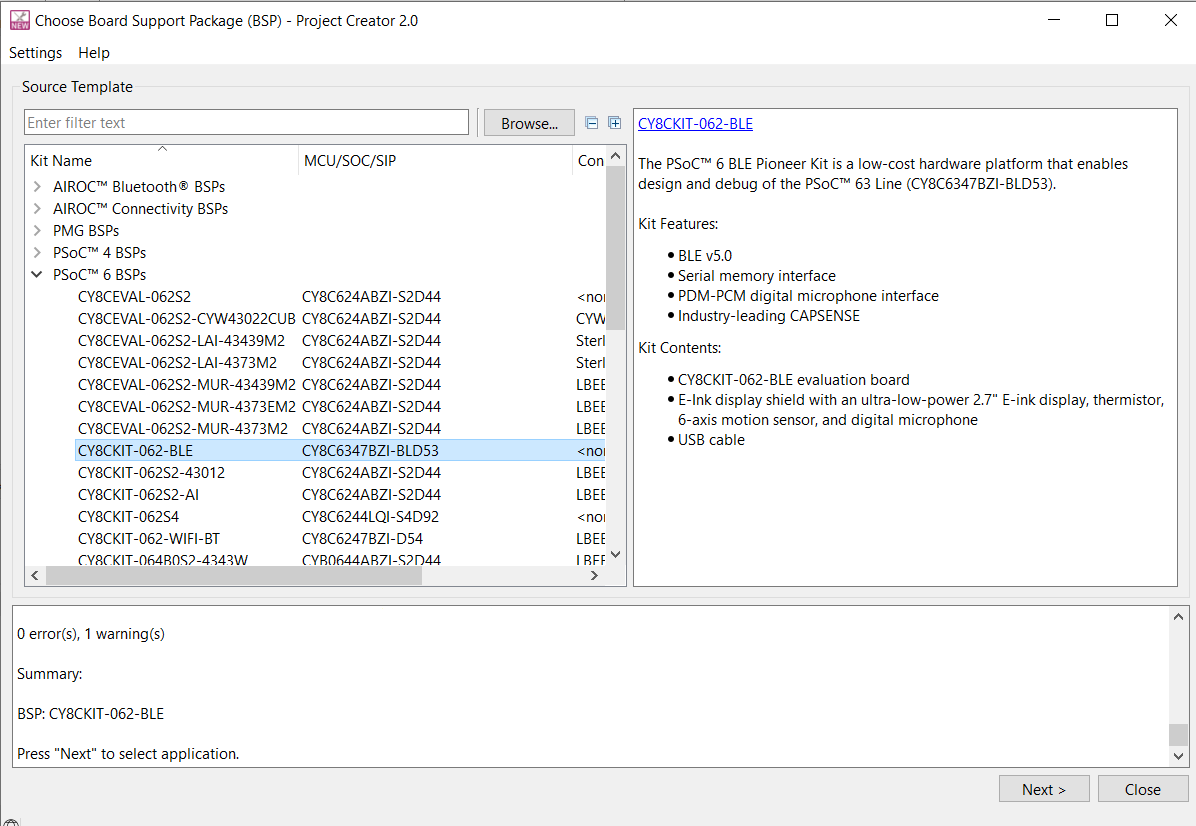The width and height of the screenshot is (1196, 826).
Task: Click the kit list vertical scrollbar thumb
Action: point(616,248)
